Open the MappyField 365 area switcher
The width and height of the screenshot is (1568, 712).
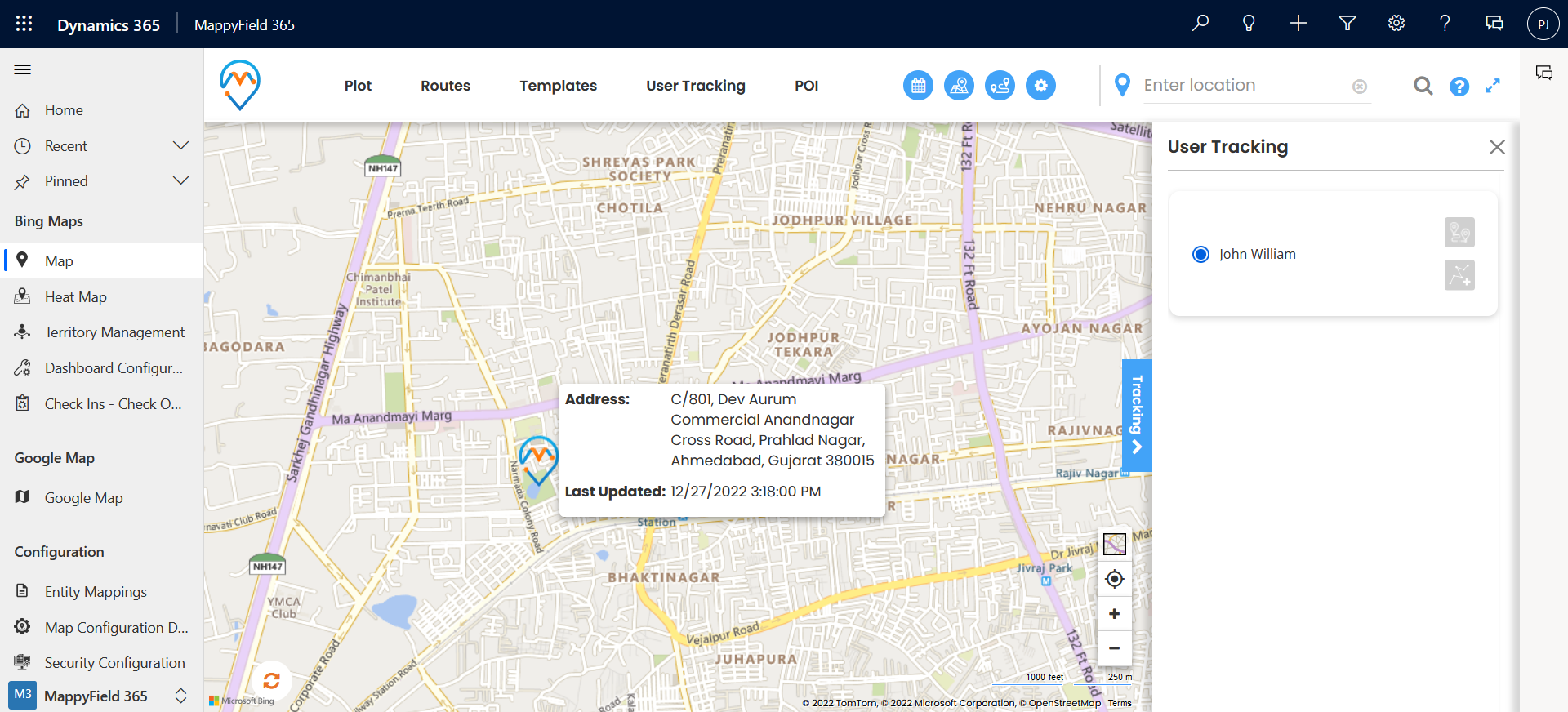tap(101, 696)
